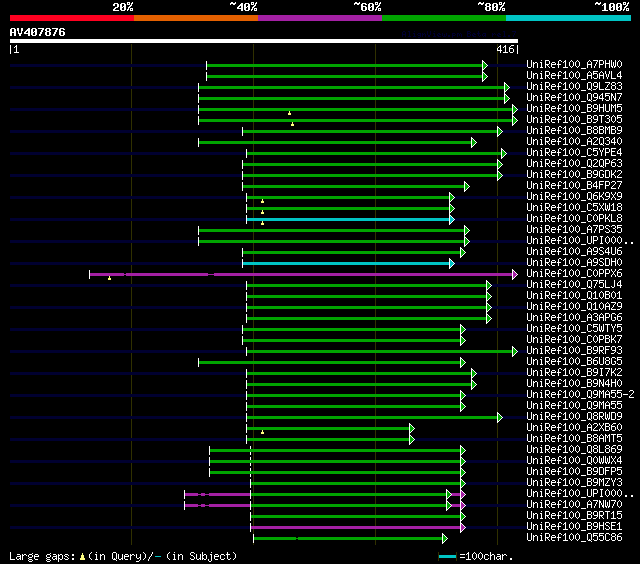This screenshot has width=640, height=564.
Task: Click the white AV407876 query sequence bar
Action: click(264, 41)
